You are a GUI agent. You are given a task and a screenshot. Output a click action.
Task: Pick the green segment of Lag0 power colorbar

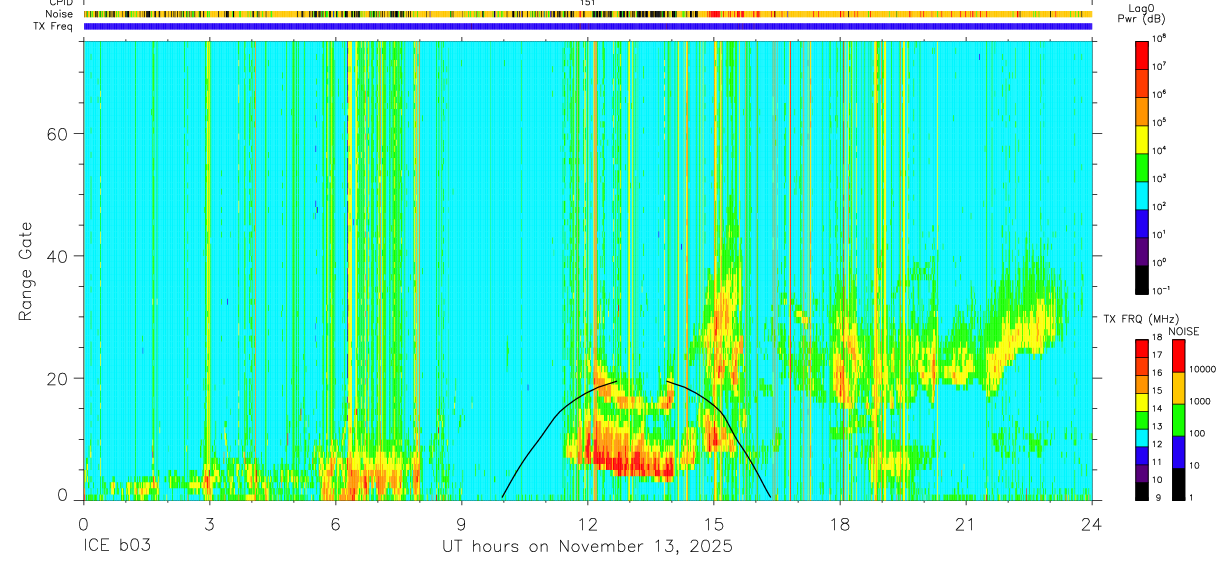click(x=1142, y=166)
